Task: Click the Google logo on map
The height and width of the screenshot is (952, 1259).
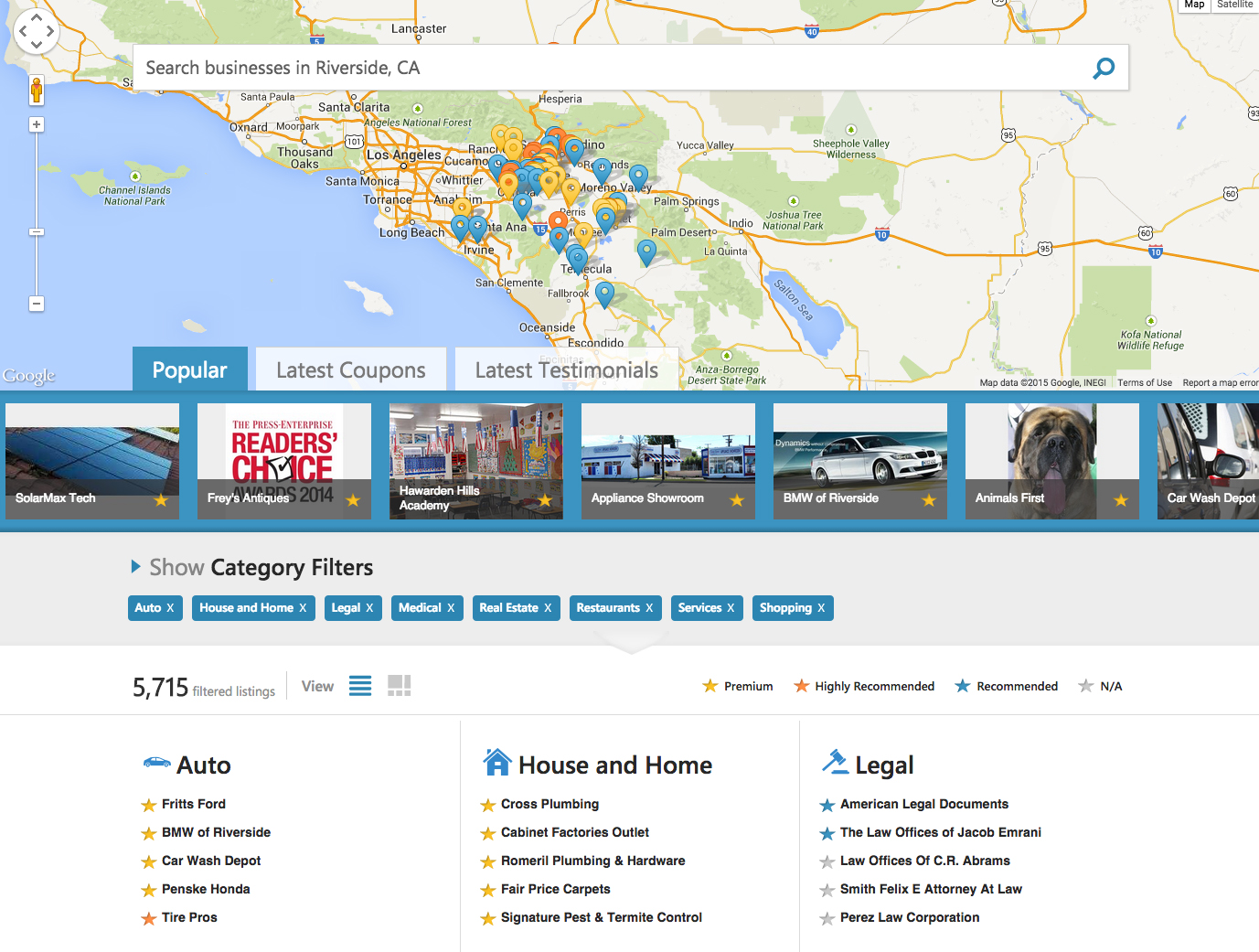Action: [x=28, y=375]
